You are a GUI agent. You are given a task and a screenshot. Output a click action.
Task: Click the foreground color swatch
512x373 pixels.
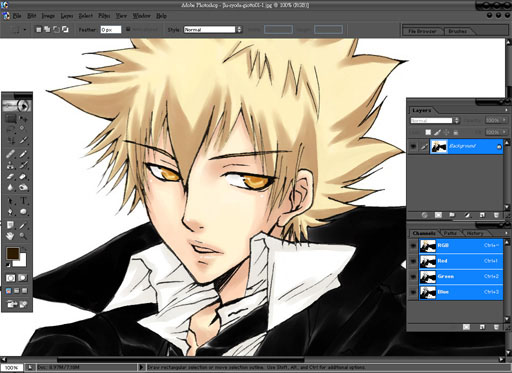pyautogui.click(x=13, y=253)
